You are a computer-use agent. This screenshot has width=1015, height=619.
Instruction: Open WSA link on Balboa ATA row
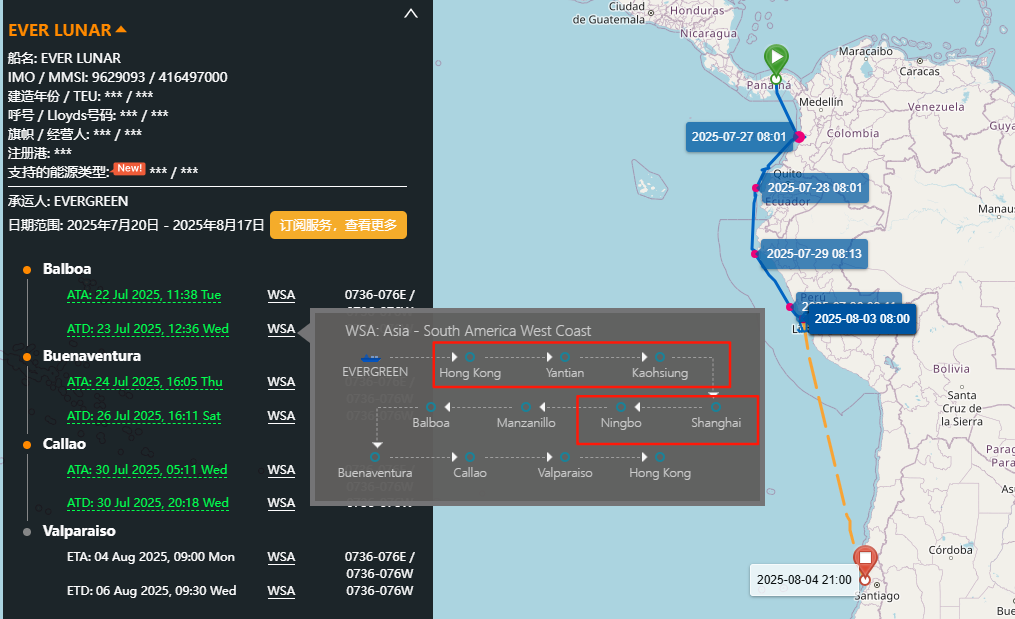pyautogui.click(x=281, y=295)
